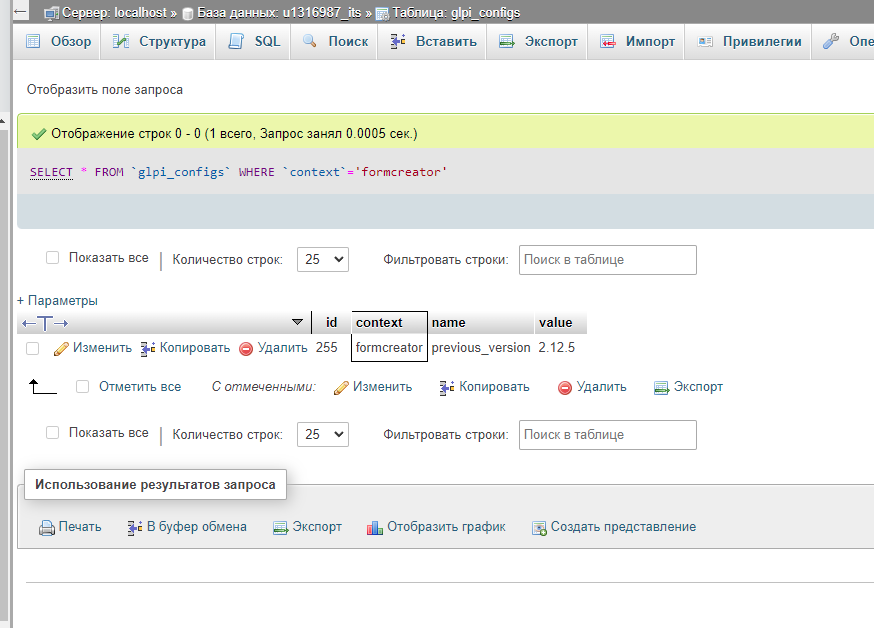Click inside the Фильтровать строки search field

(x=607, y=260)
